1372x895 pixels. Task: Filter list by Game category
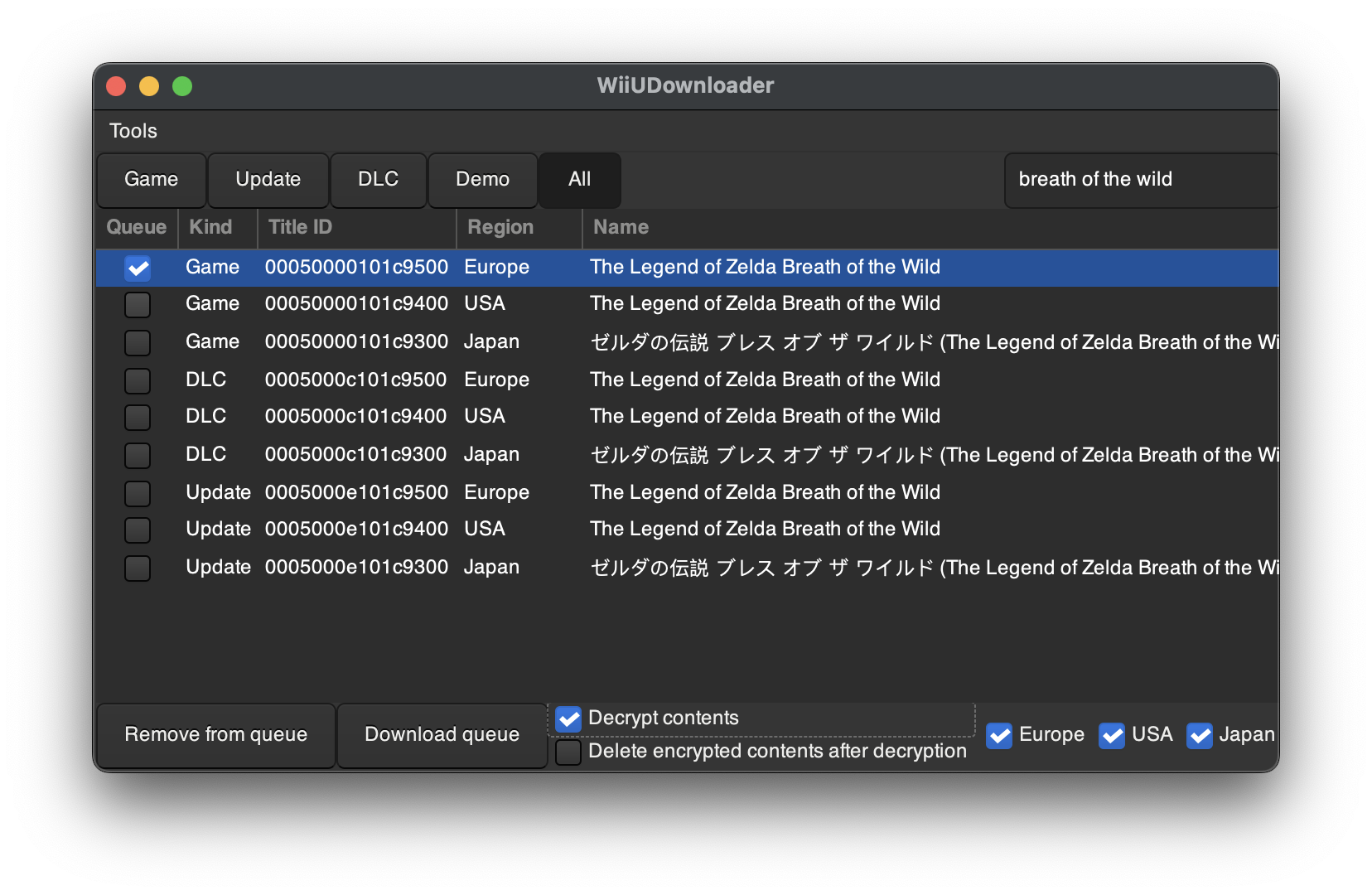pos(152,179)
